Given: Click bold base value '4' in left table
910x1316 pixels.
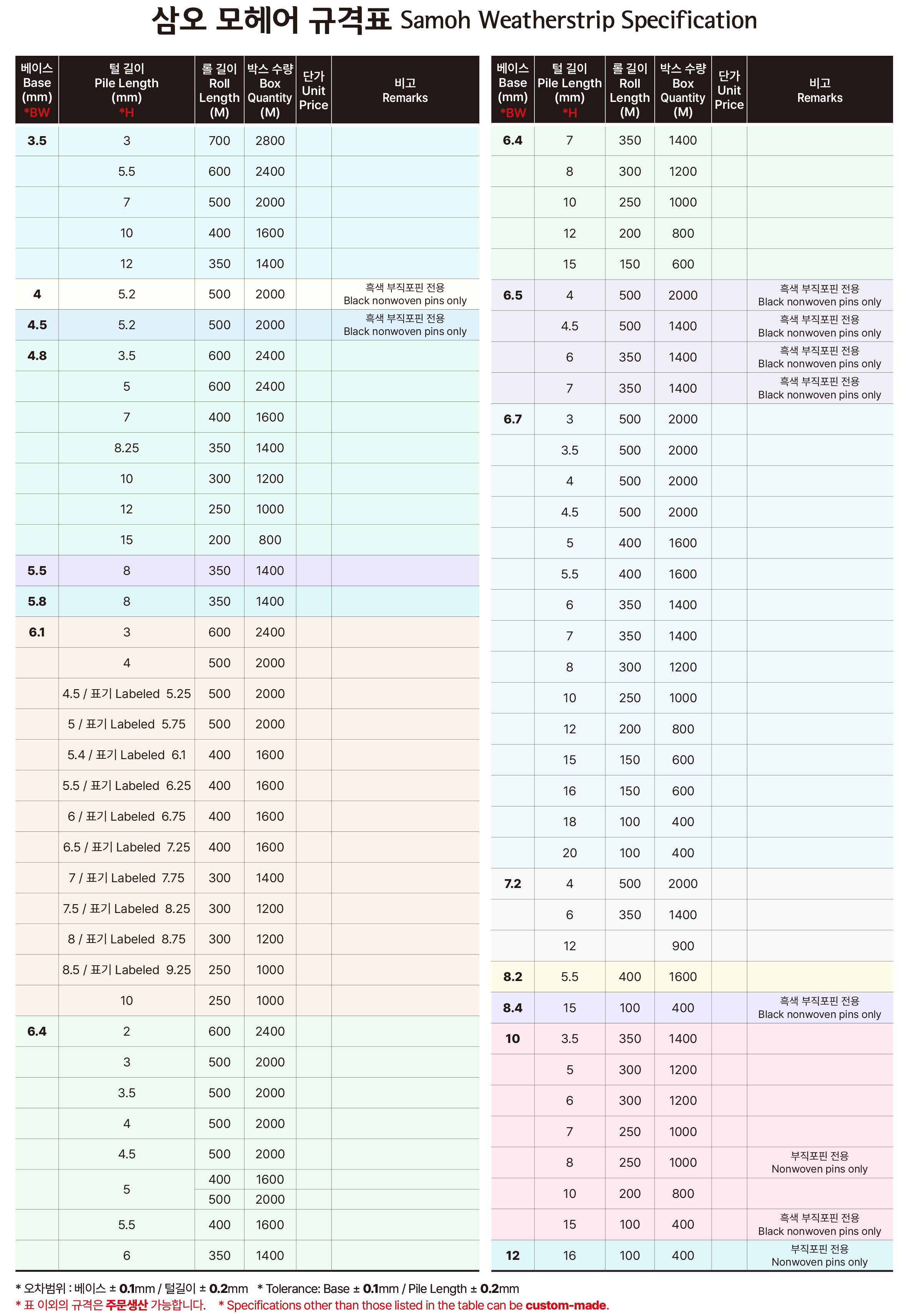Looking at the screenshot, I should [x=37, y=294].
